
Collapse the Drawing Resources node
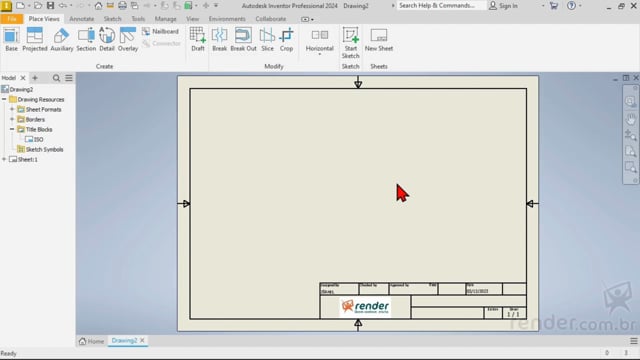(x=4, y=99)
